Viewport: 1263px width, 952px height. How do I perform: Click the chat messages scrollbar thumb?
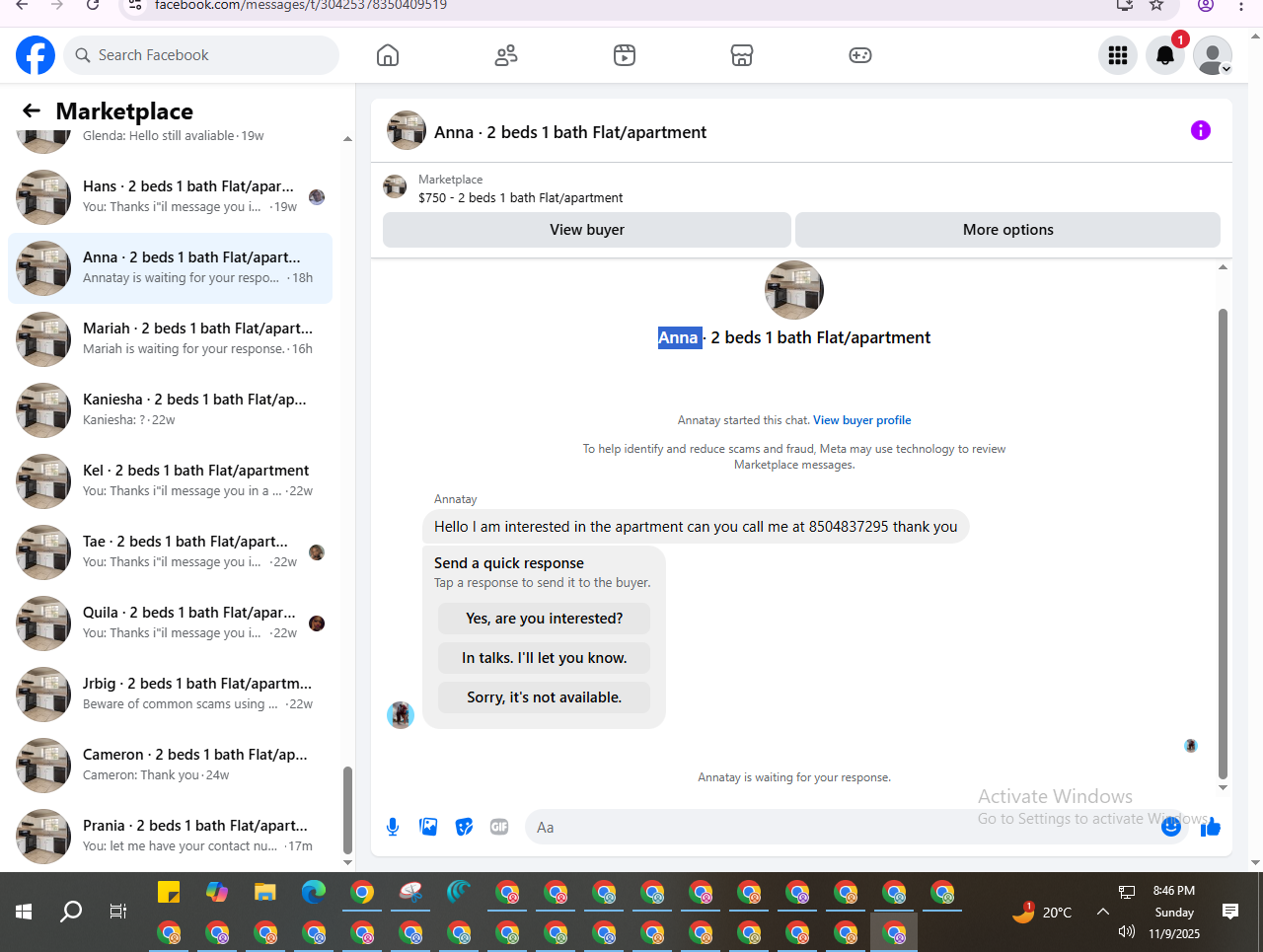[1223, 544]
